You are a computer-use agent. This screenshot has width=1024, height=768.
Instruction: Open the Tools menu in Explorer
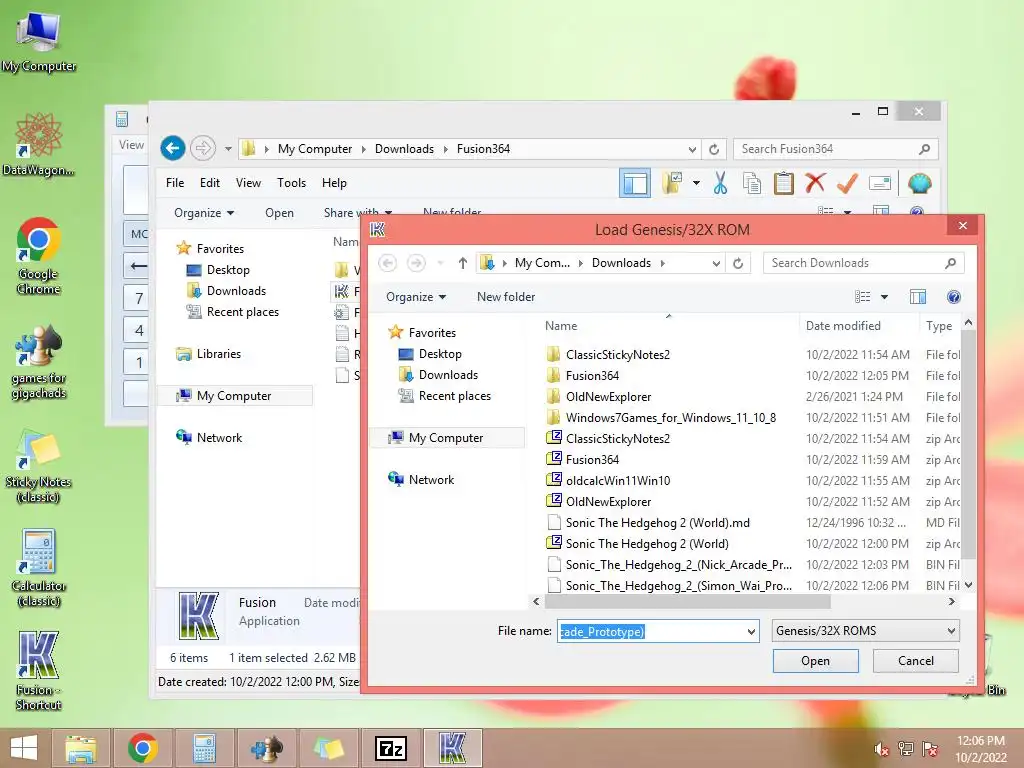[x=291, y=183]
